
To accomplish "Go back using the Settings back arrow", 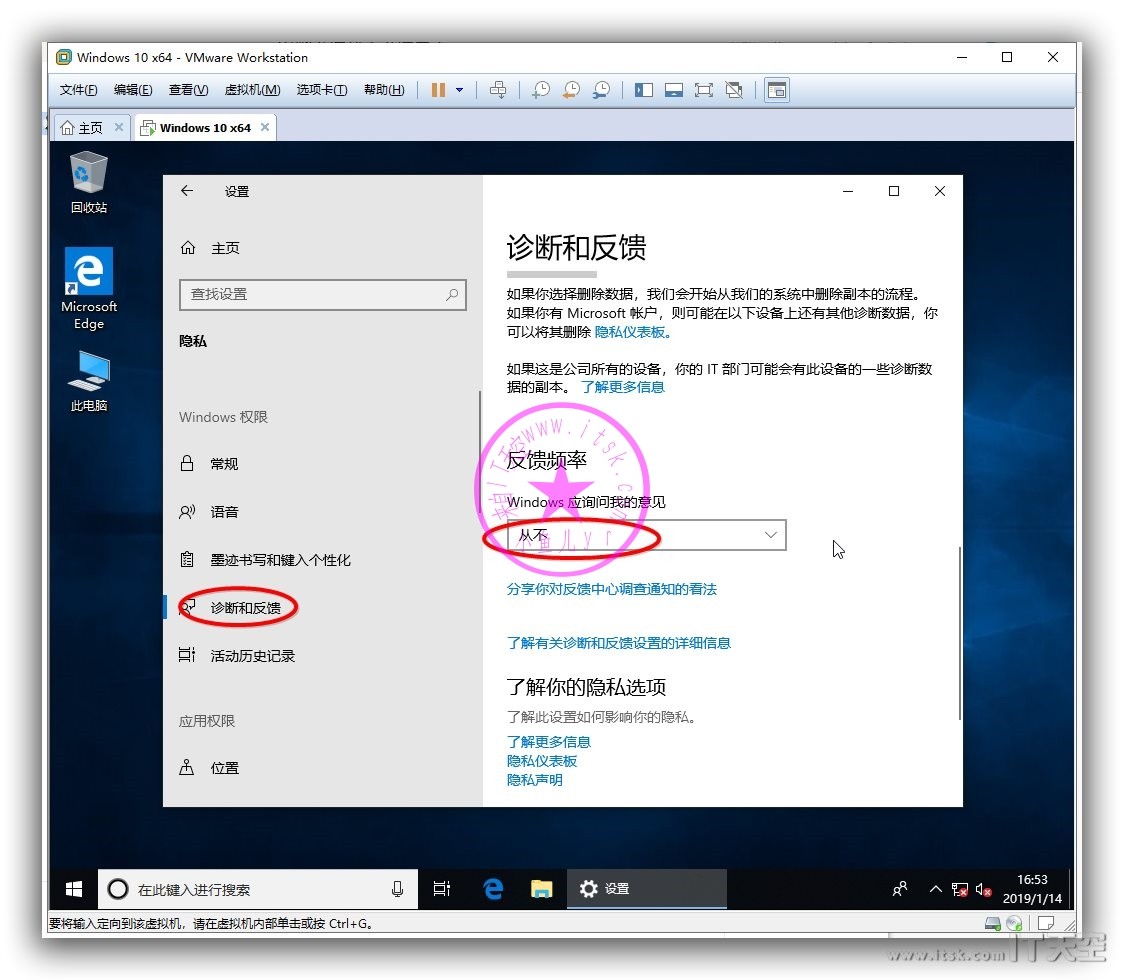I will point(187,191).
